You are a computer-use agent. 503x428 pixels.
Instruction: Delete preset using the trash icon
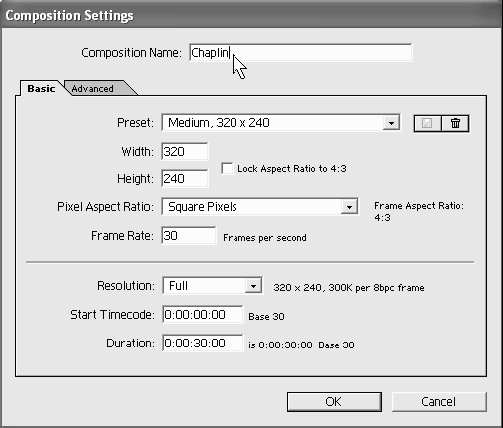point(455,123)
